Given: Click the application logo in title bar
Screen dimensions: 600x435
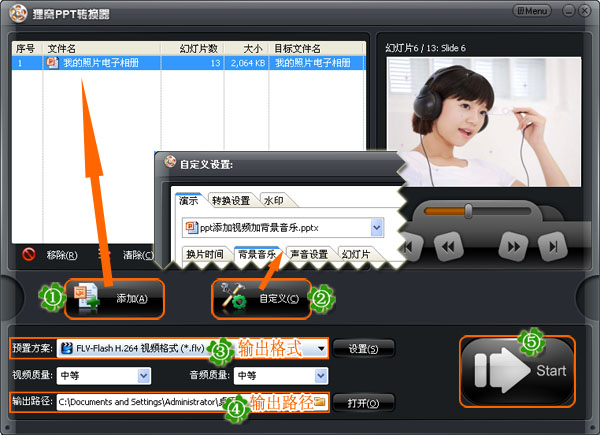Looking at the screenshot, I should point(18,13).
